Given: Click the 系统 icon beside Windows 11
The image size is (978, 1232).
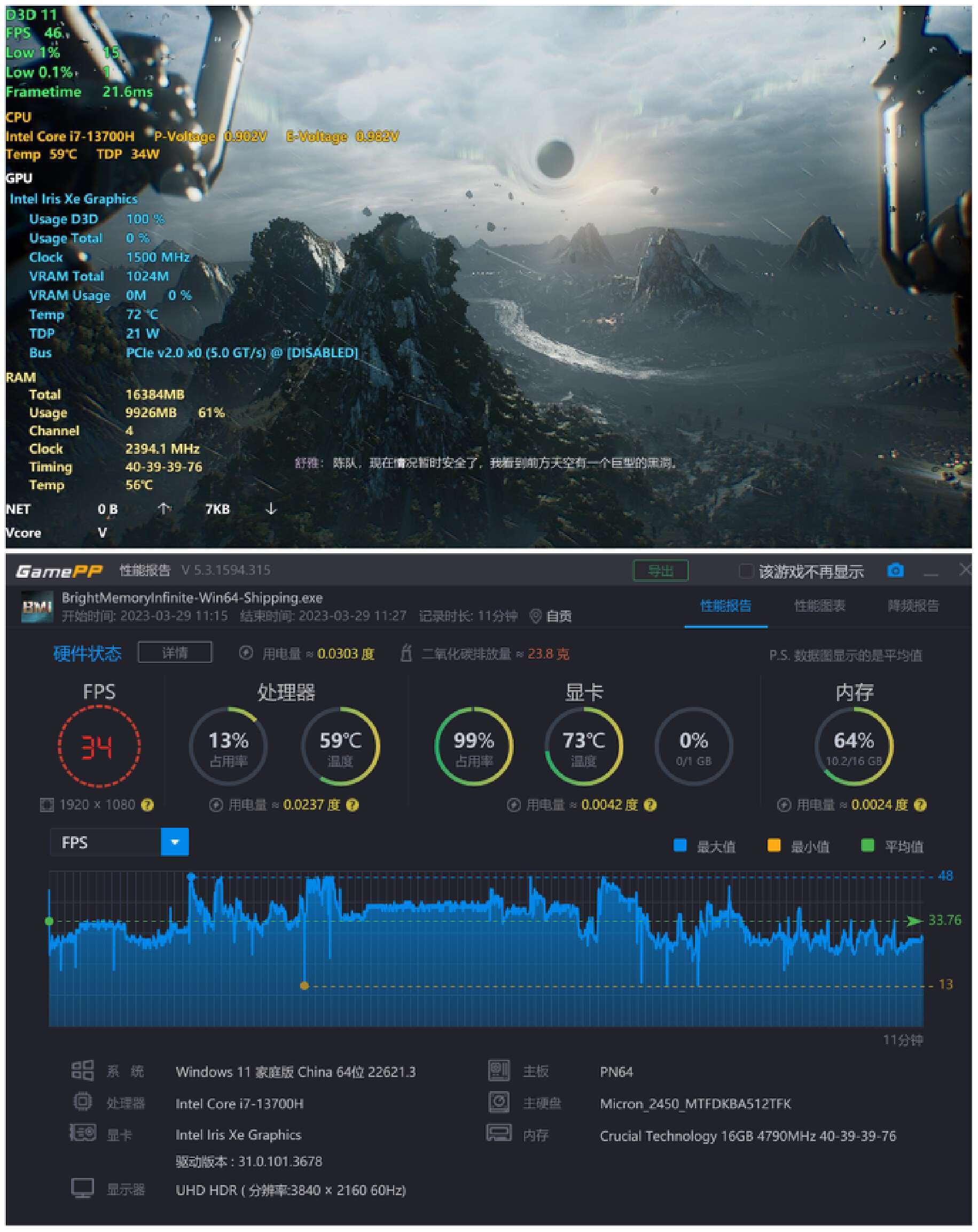Looking at the screenshot, I should tap(82, 1070).
